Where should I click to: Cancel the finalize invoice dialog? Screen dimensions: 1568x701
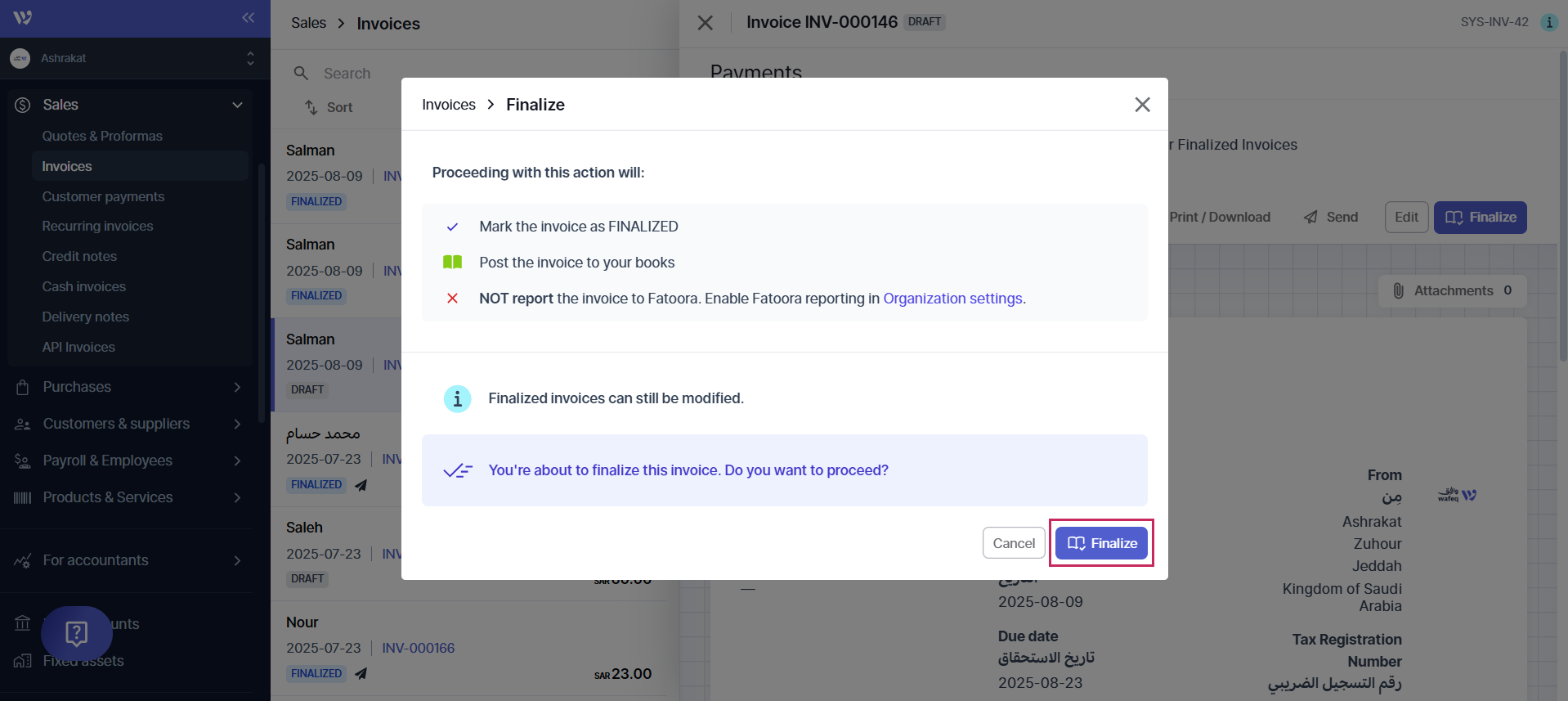[1013, 543]
